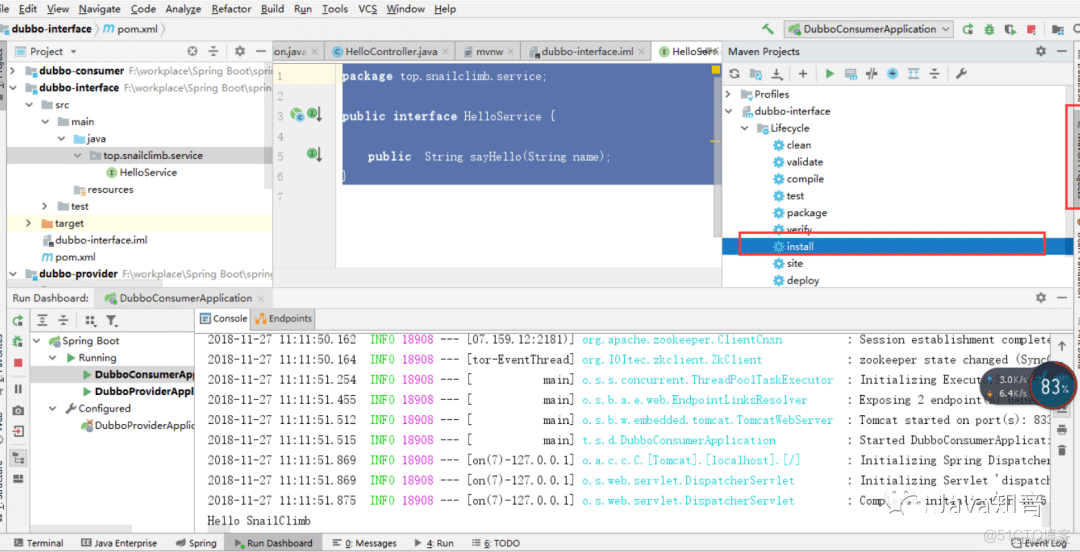This screenshot has width=1080, height=552.
Task: Open Maven settings wrench icon
Action: [962, 74]
